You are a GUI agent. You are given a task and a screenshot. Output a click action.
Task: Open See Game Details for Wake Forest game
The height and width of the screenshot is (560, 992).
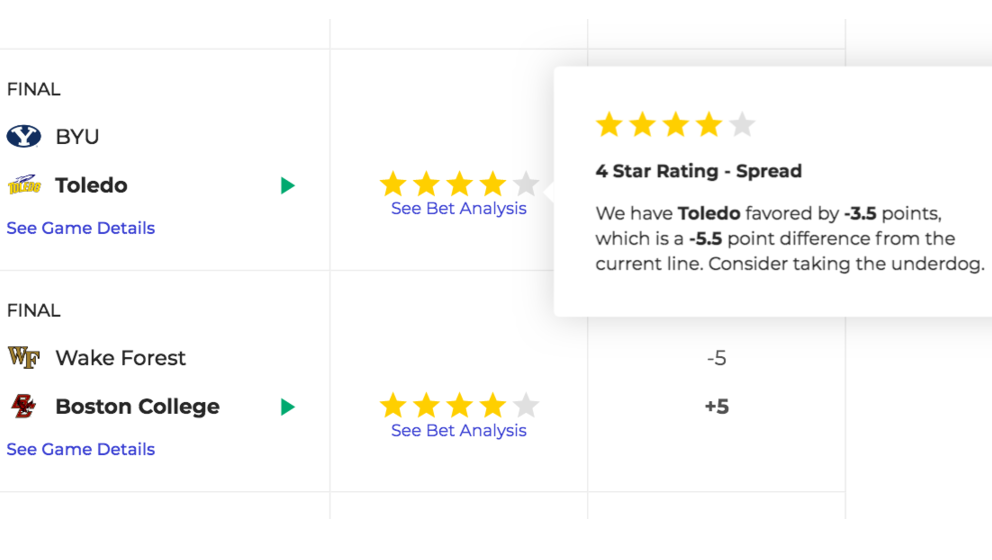[81, 449]
